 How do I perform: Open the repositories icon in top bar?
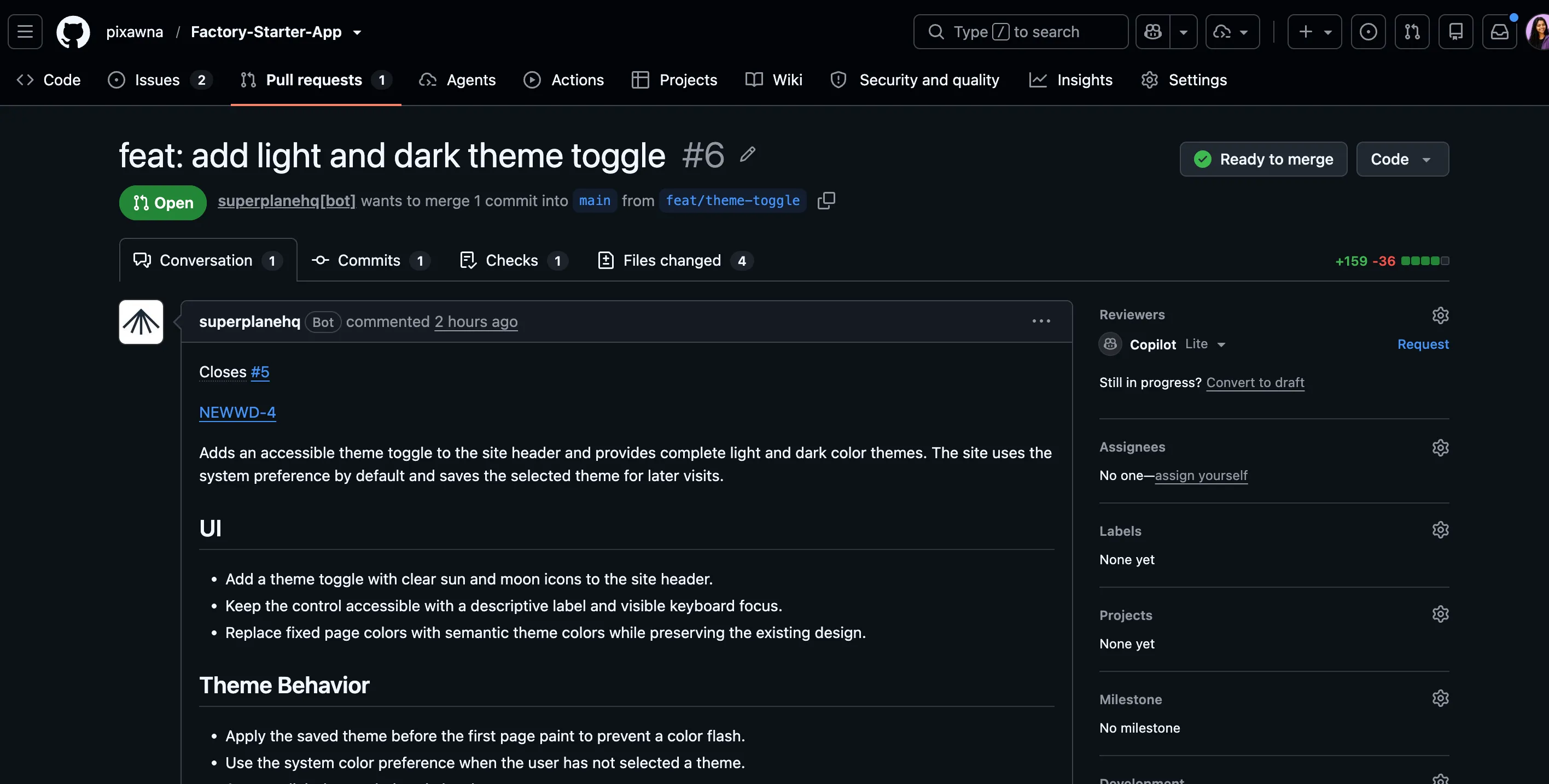click(x=1456, y=32)
